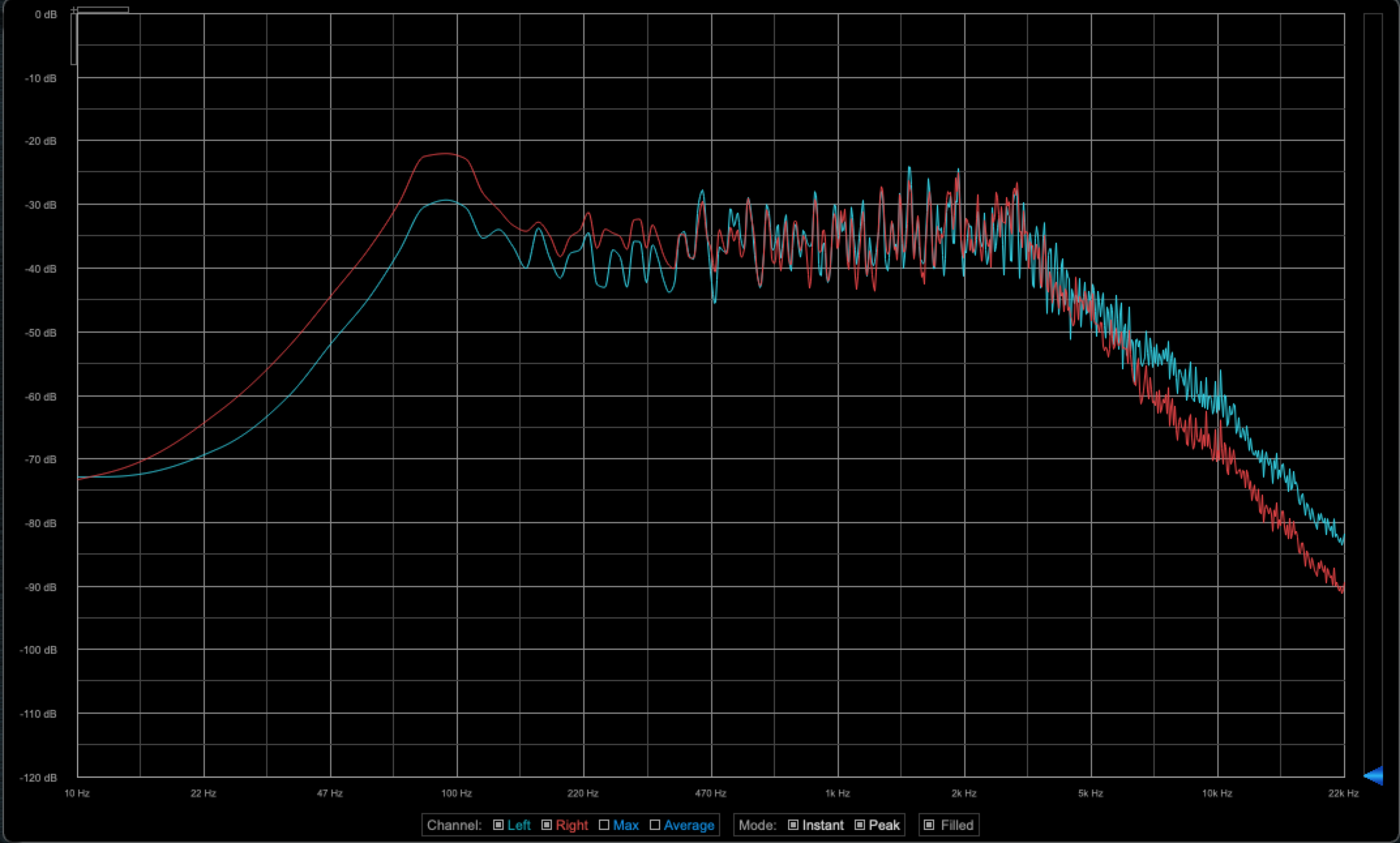This screenshot has width=1400, height=843.
Task: Click the 100 Hz frequency axis label
Action: pyautogui.click(x=456, y=793)
